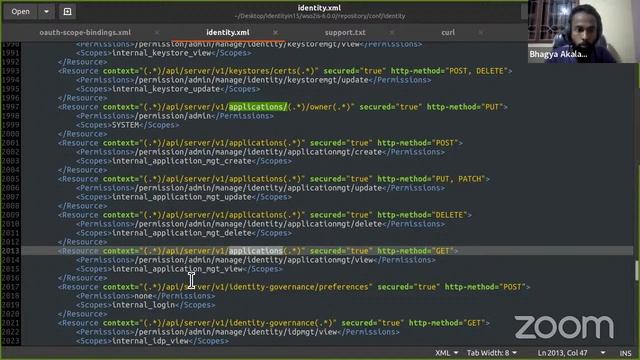Click the internal_keystore_view scope text

[161, 53]
